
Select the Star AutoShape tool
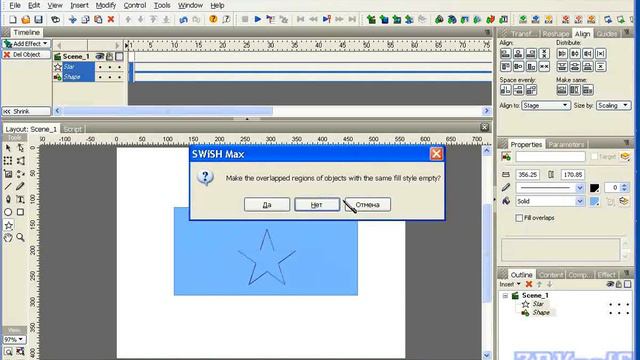click(8, 225)
